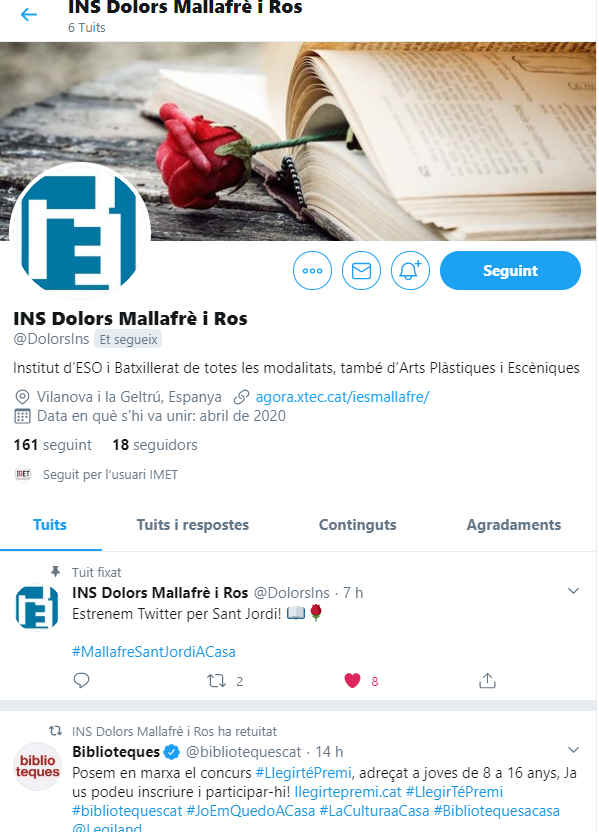Open the three-dots more options menu
The image size is (599, 832).
pyautogui.click(x=312, y=271)
